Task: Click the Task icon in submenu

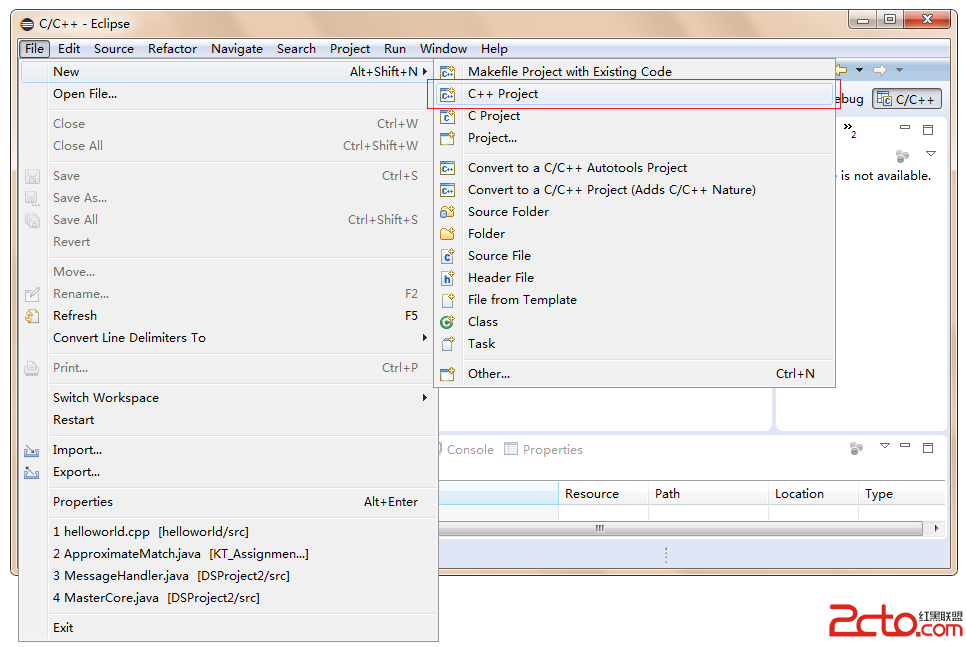Action: click(x=448, y=344)
